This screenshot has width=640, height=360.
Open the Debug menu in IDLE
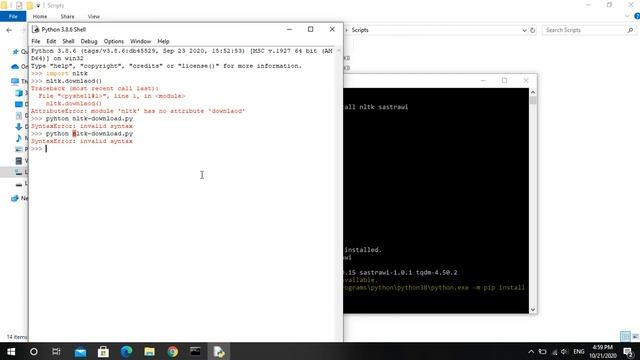(x=89, y=41)
